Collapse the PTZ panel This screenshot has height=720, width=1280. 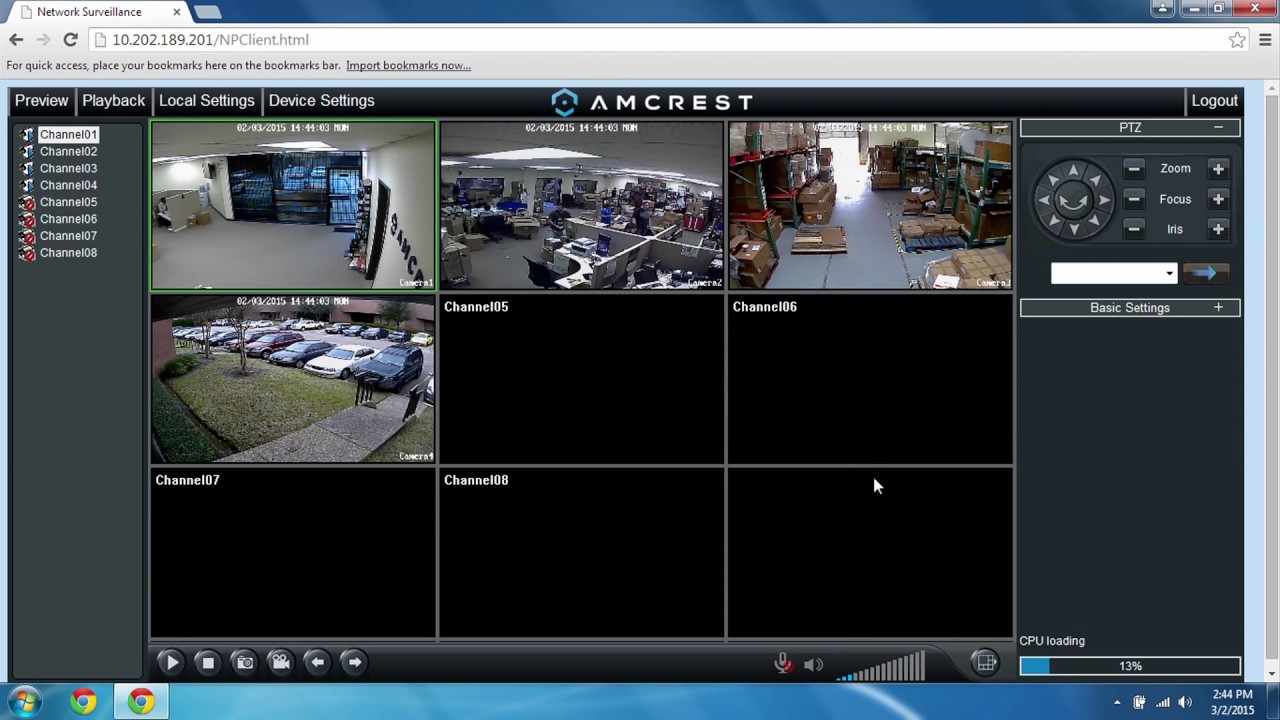click(x=1218, y=128)
